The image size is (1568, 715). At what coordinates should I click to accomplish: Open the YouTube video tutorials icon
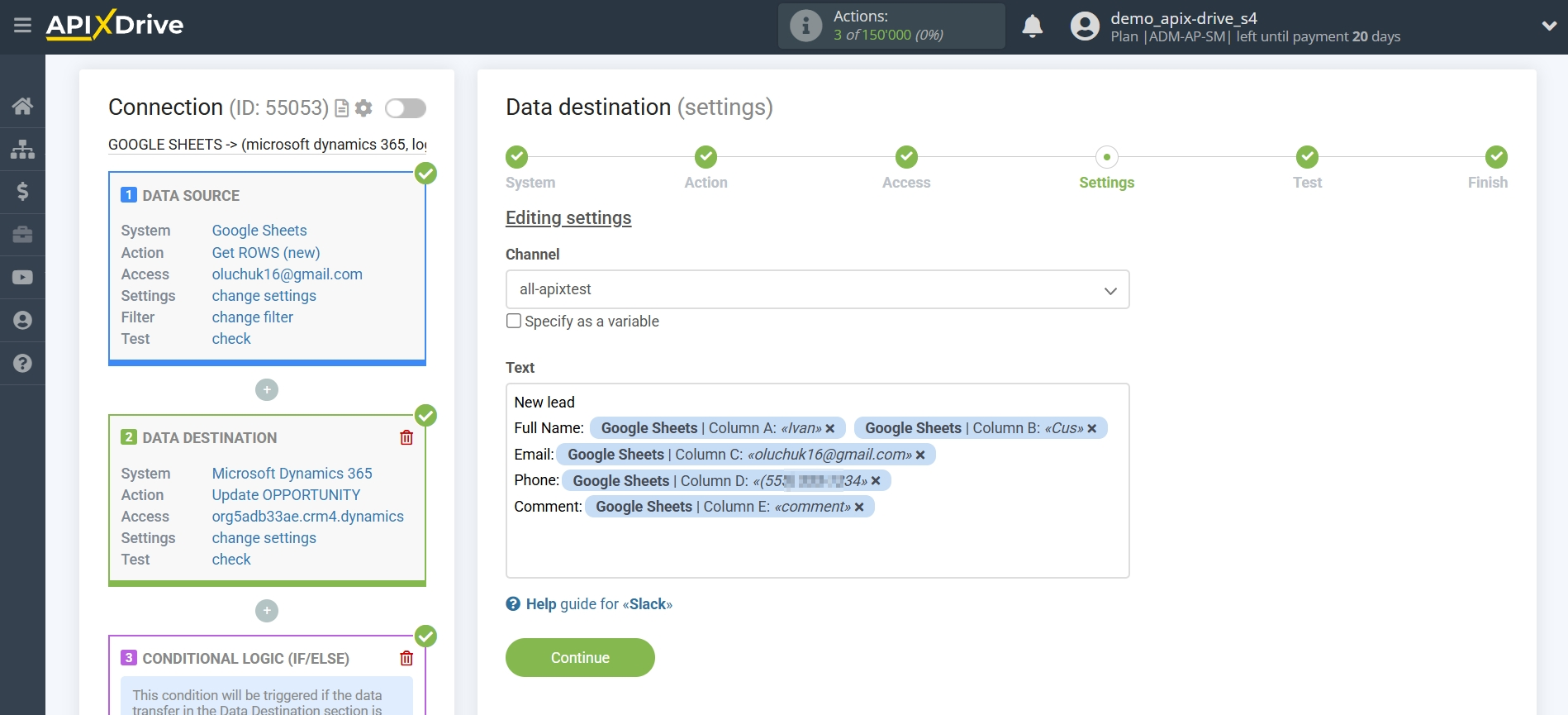(22, 278)
